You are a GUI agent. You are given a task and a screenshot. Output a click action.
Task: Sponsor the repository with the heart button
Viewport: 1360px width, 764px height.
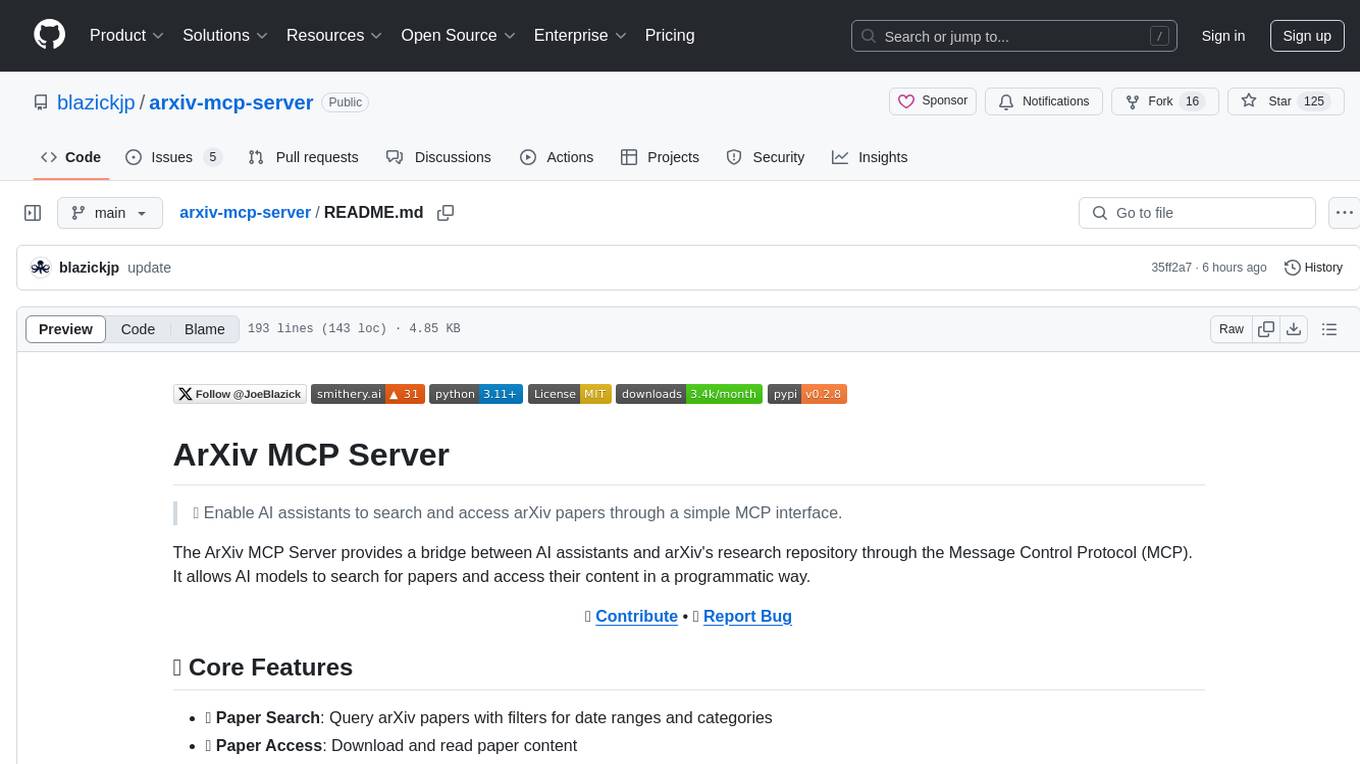[x=933, y=101]
